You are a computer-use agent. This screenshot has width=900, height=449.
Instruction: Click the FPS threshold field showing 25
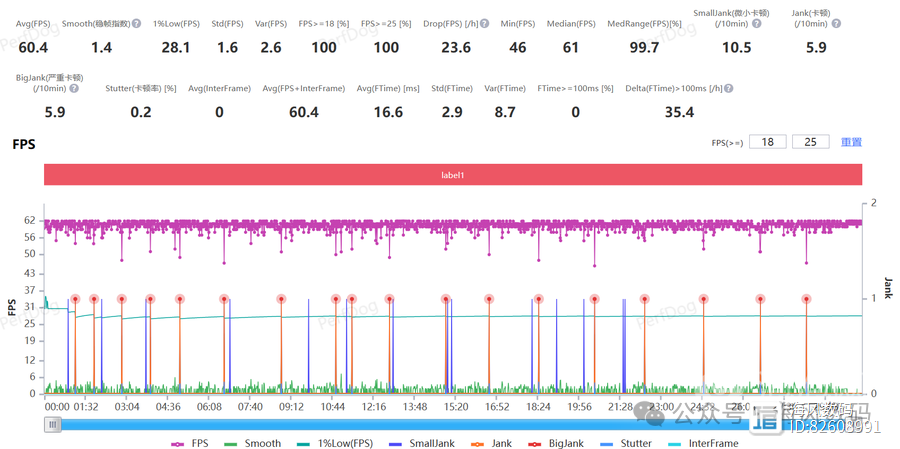(810, 142)
